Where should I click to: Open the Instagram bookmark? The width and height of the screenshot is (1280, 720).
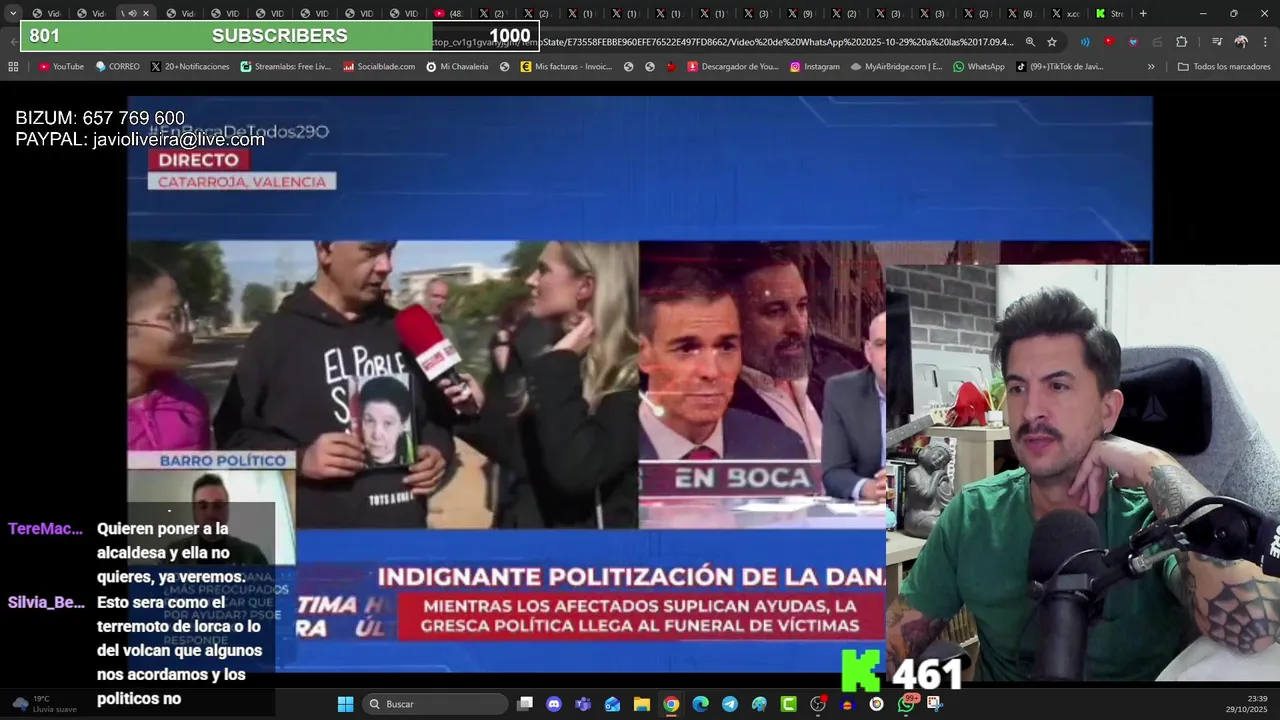click(x=815, y=67)
